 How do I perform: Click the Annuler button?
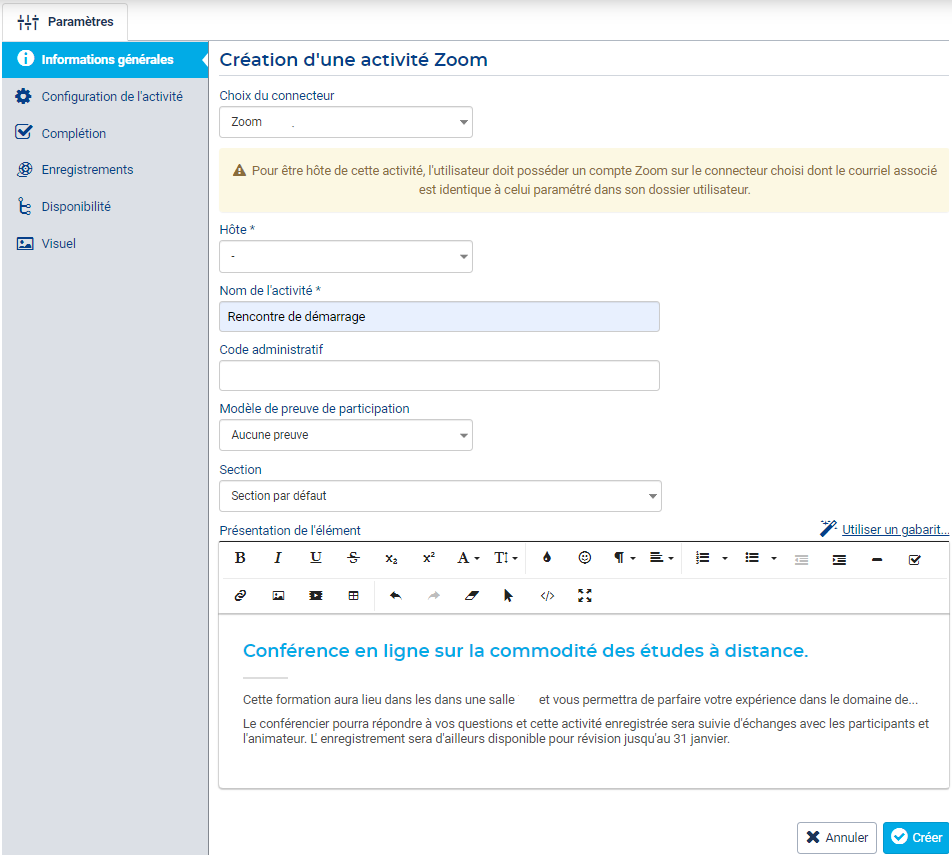(837, 837)
